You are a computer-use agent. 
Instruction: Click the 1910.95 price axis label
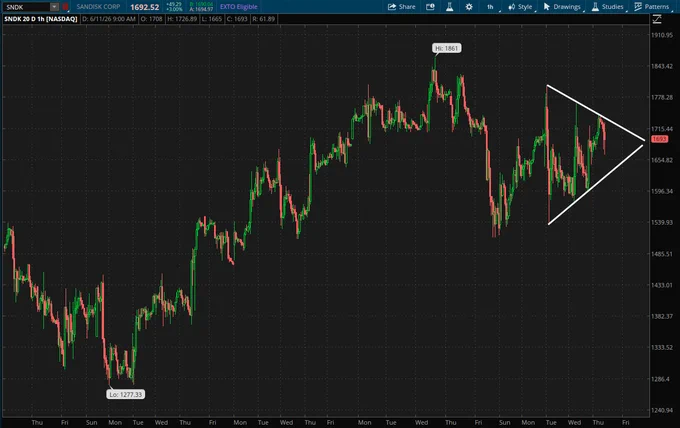pos(662,35)
